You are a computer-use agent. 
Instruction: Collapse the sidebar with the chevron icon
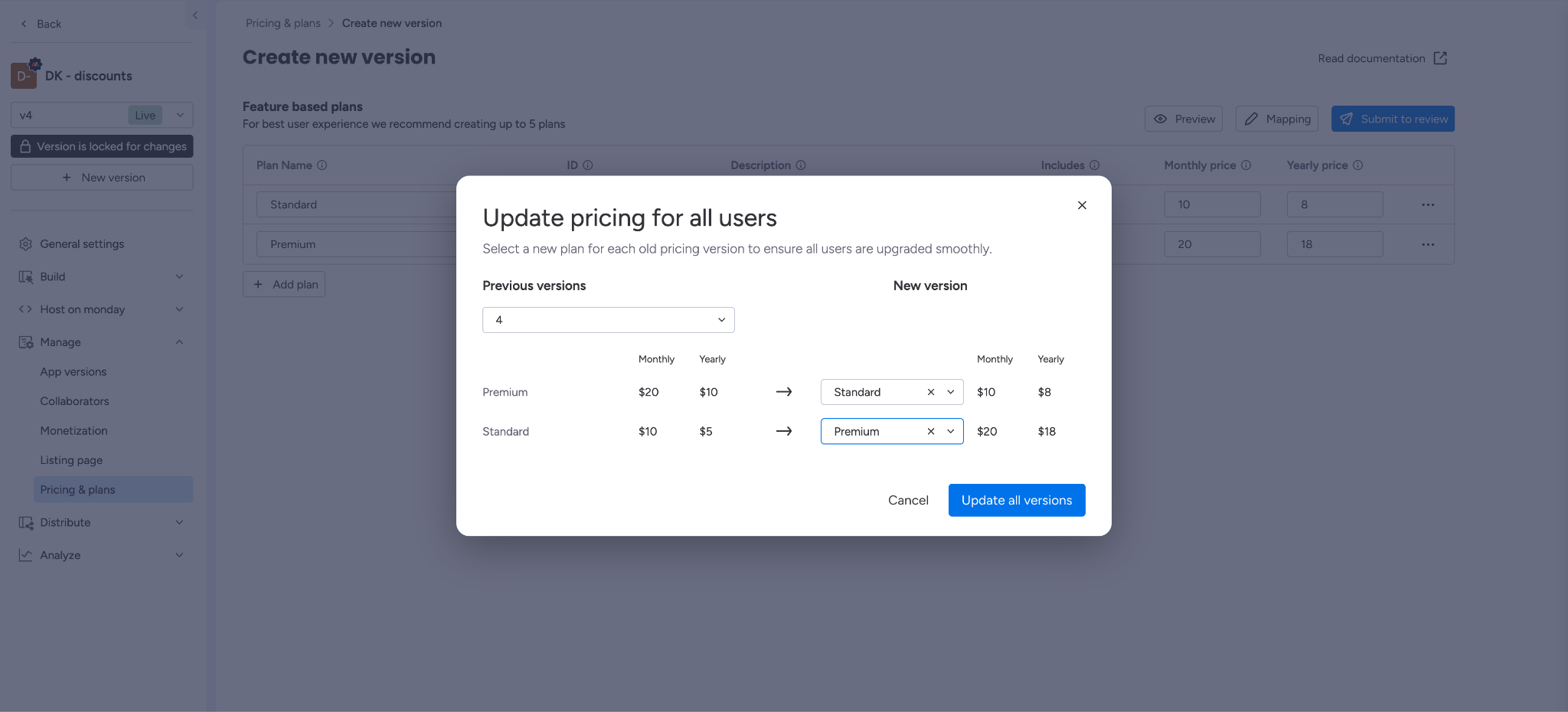point(195,15)
